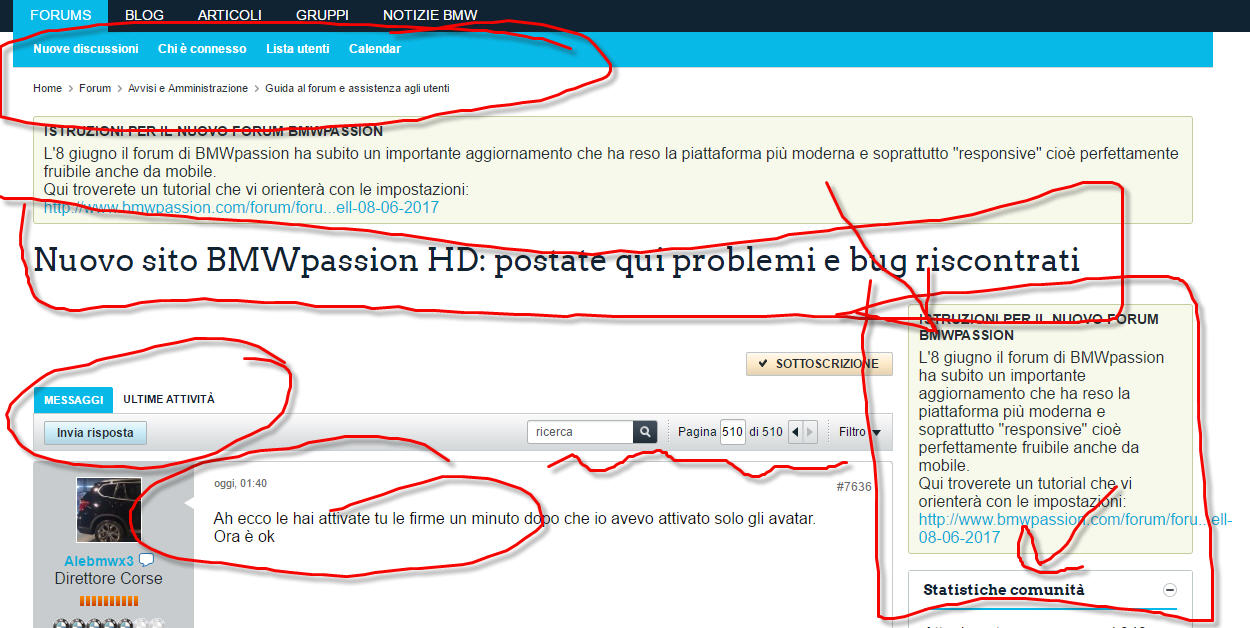Go to the Articoli section
Viewport: 1250px width, 628px height.
[x=229, y=15]
